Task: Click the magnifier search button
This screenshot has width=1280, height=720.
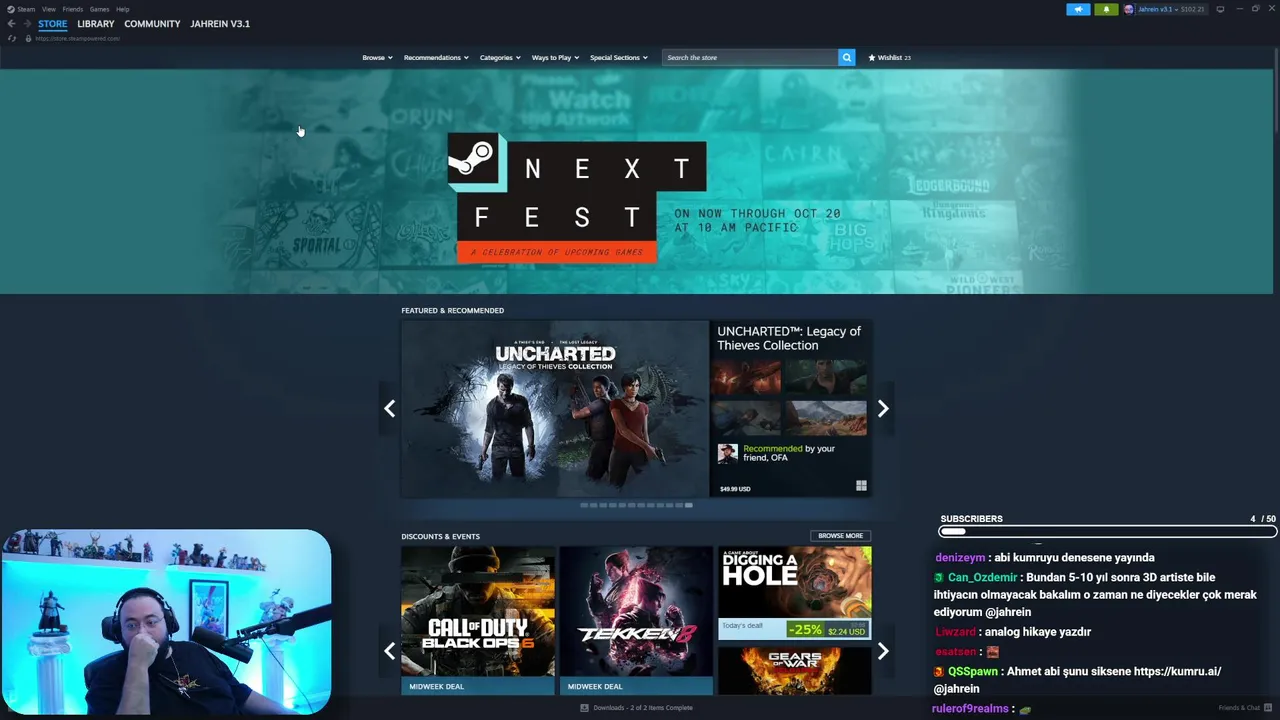Action: click(846, 57)
